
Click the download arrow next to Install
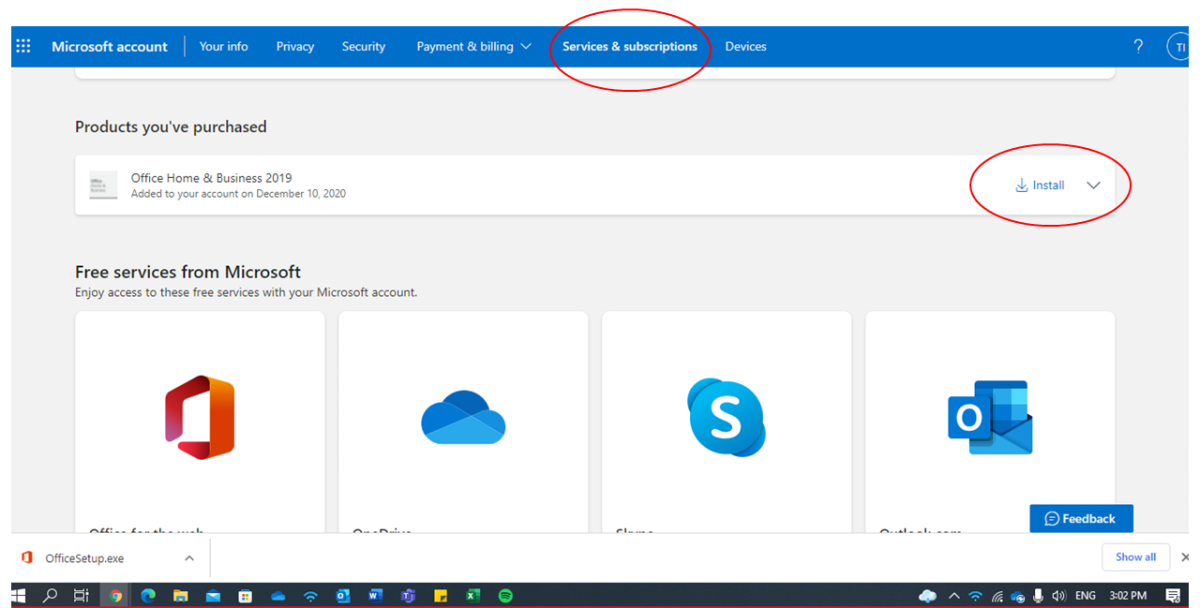1021,185
